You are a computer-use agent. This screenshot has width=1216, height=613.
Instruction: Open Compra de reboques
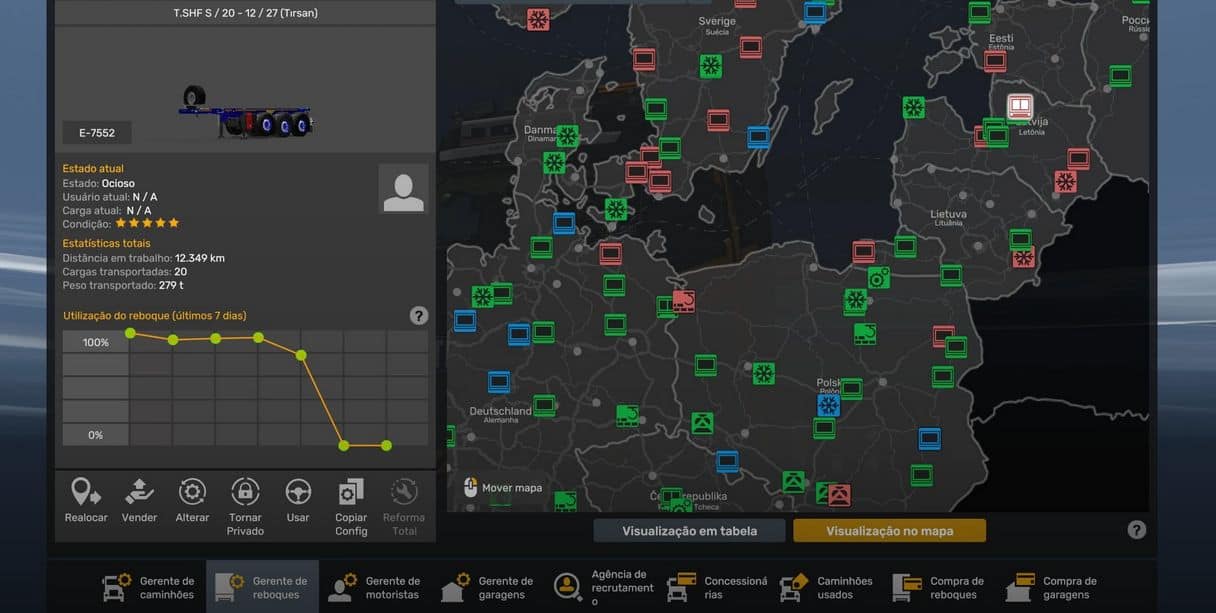(x=938, y=587)
